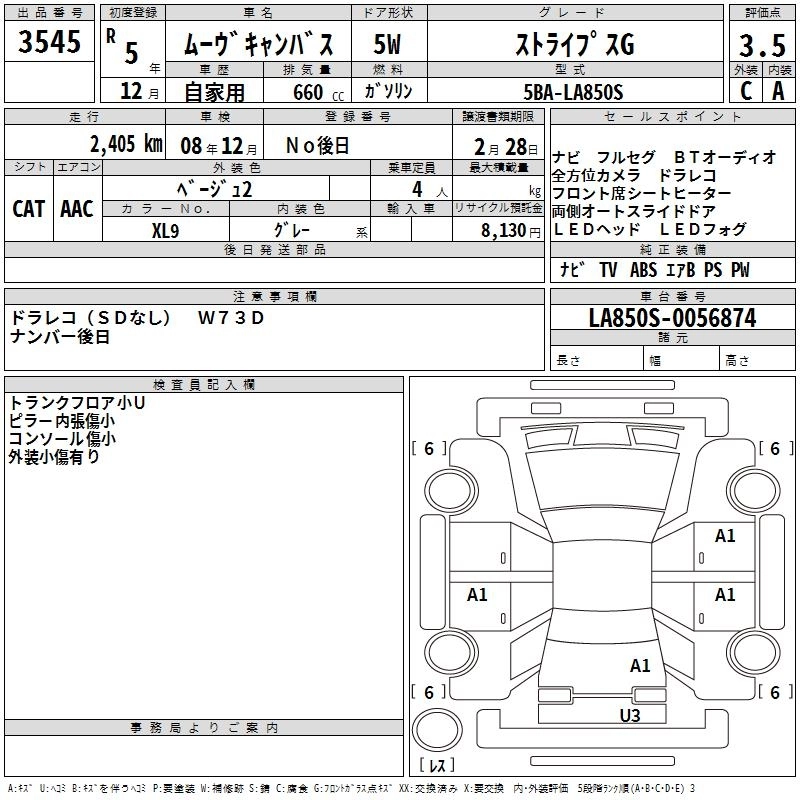
Task: Click the A1 mark on the diagram's left-side door
Action: coord(477,594)
